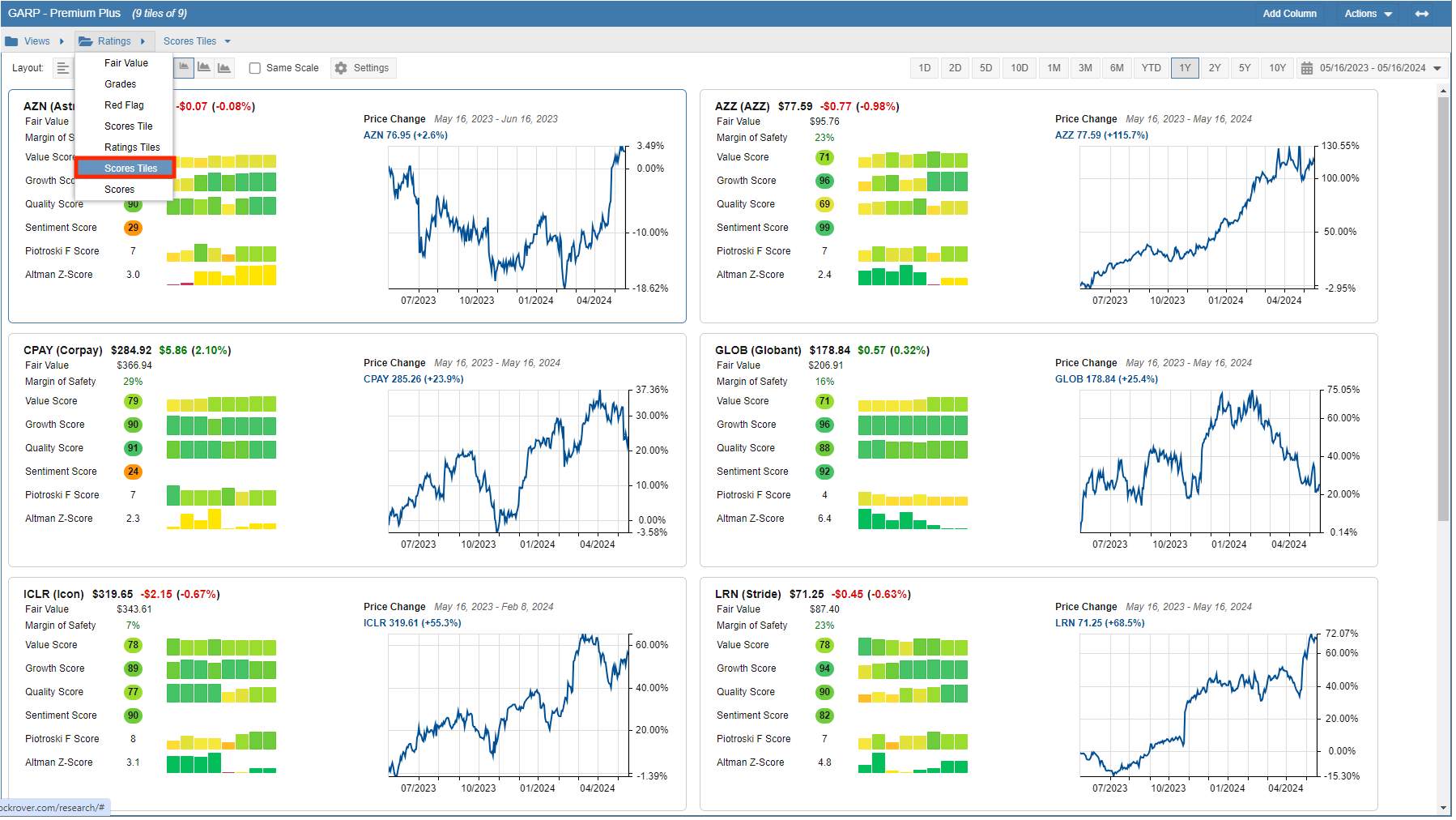Click the GLOB Sentiment Score 92 badge
Viewport: 1456px width, 820px height.
824,472
